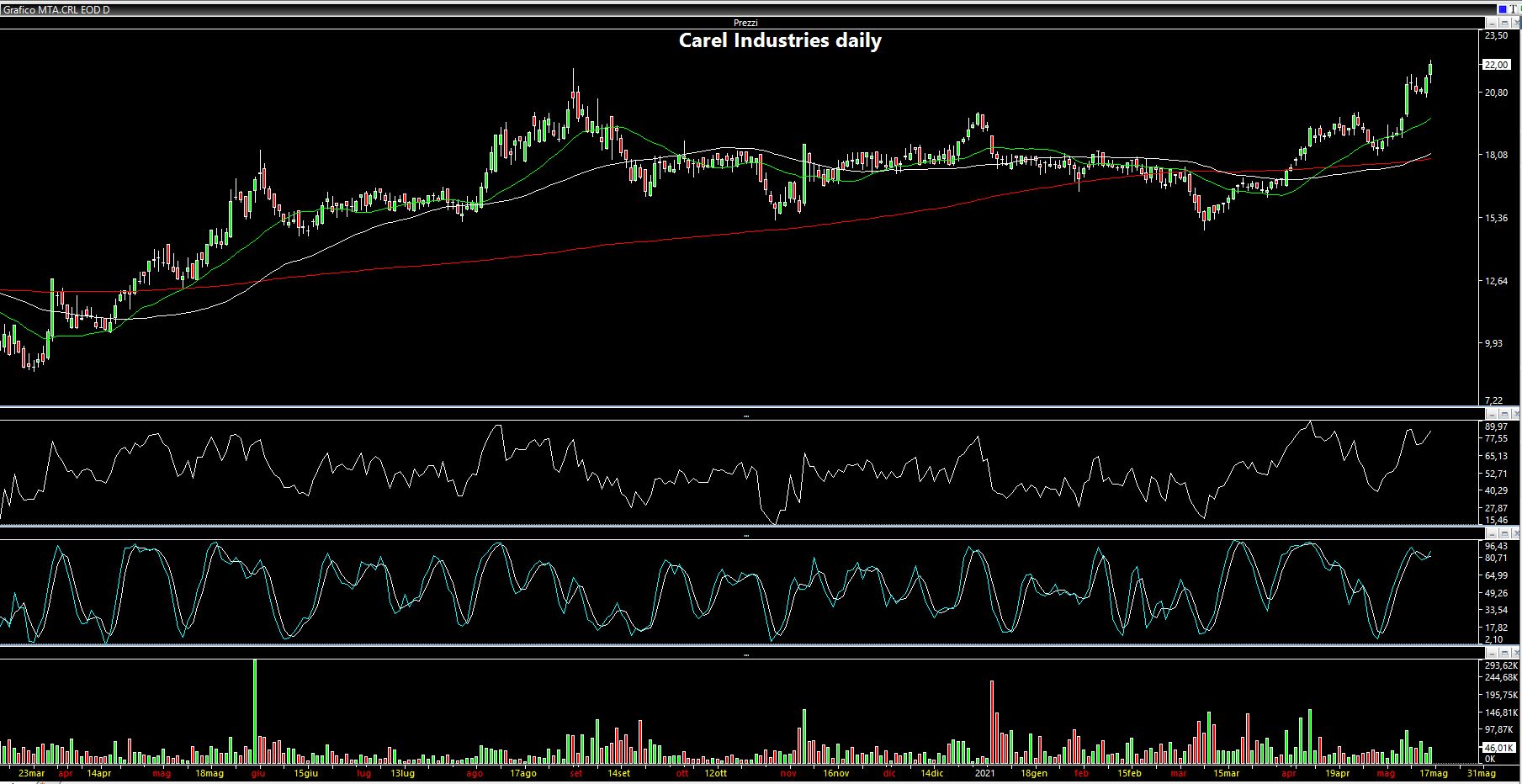Click the 15feb date label on the time axis
1522x784 pixels.
pyautogui.click(x=1130, y=773)
